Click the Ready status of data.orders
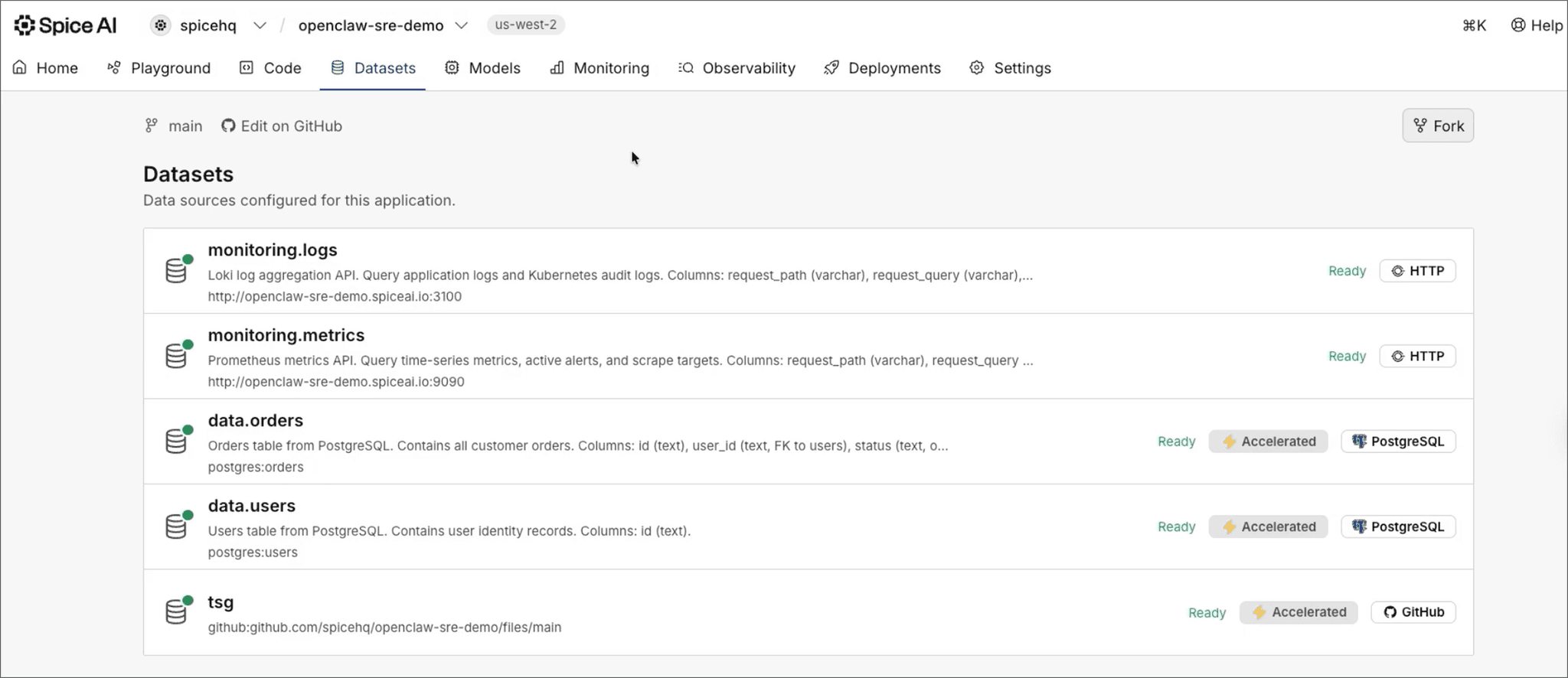Image resolution: width=1568 pixels, height=678 pixels. point(1176,442)
